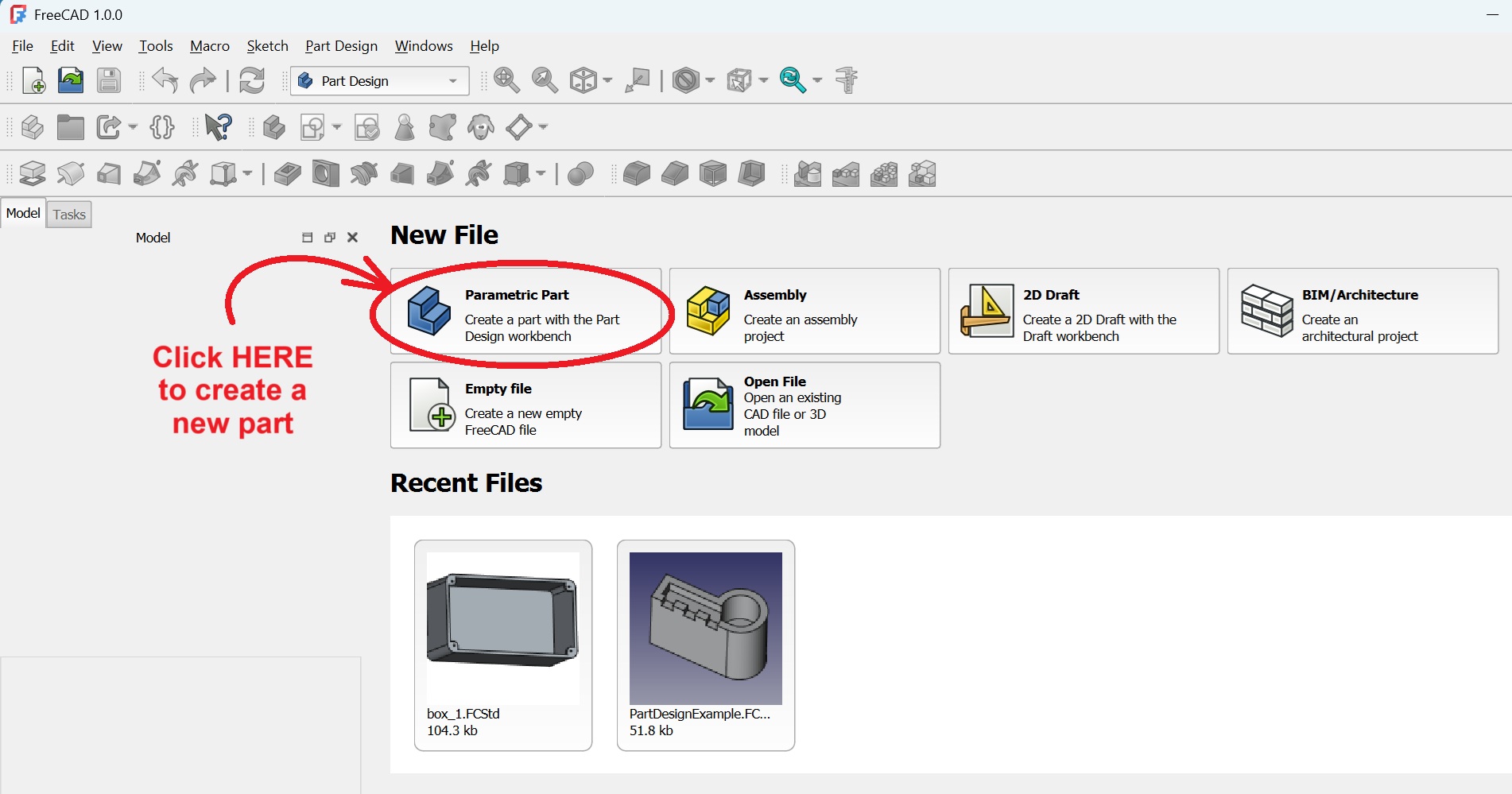Select the Chamfer tool
The height and width of the screenshot is (794, 1512).
point(675,173)
